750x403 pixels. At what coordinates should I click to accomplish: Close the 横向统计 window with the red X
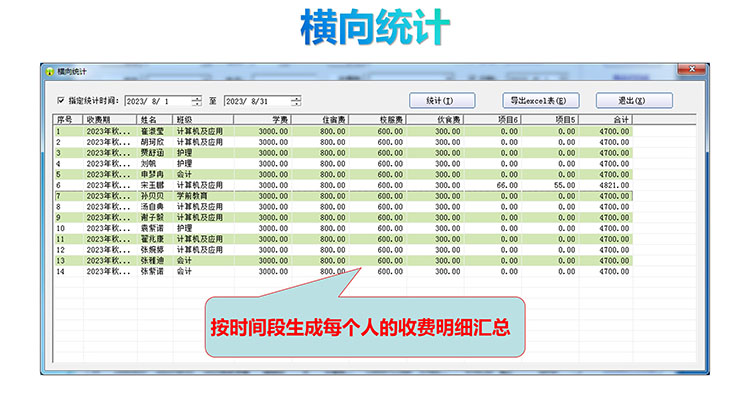click(692, 69)
